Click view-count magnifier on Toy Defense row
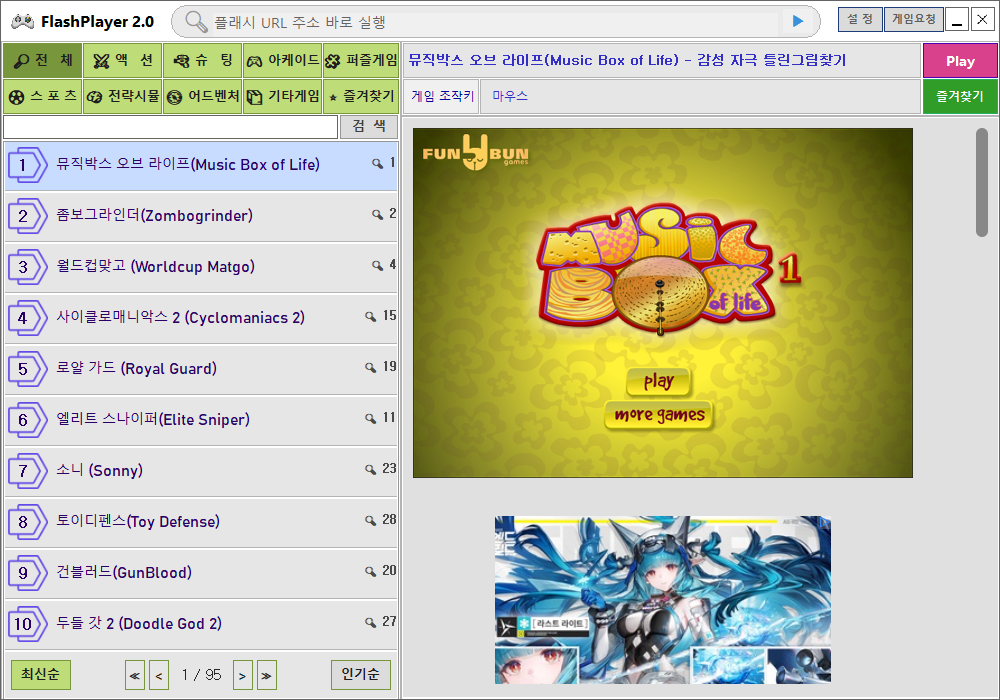This screenshot has height=700, width=1000. tap(371, 521)
